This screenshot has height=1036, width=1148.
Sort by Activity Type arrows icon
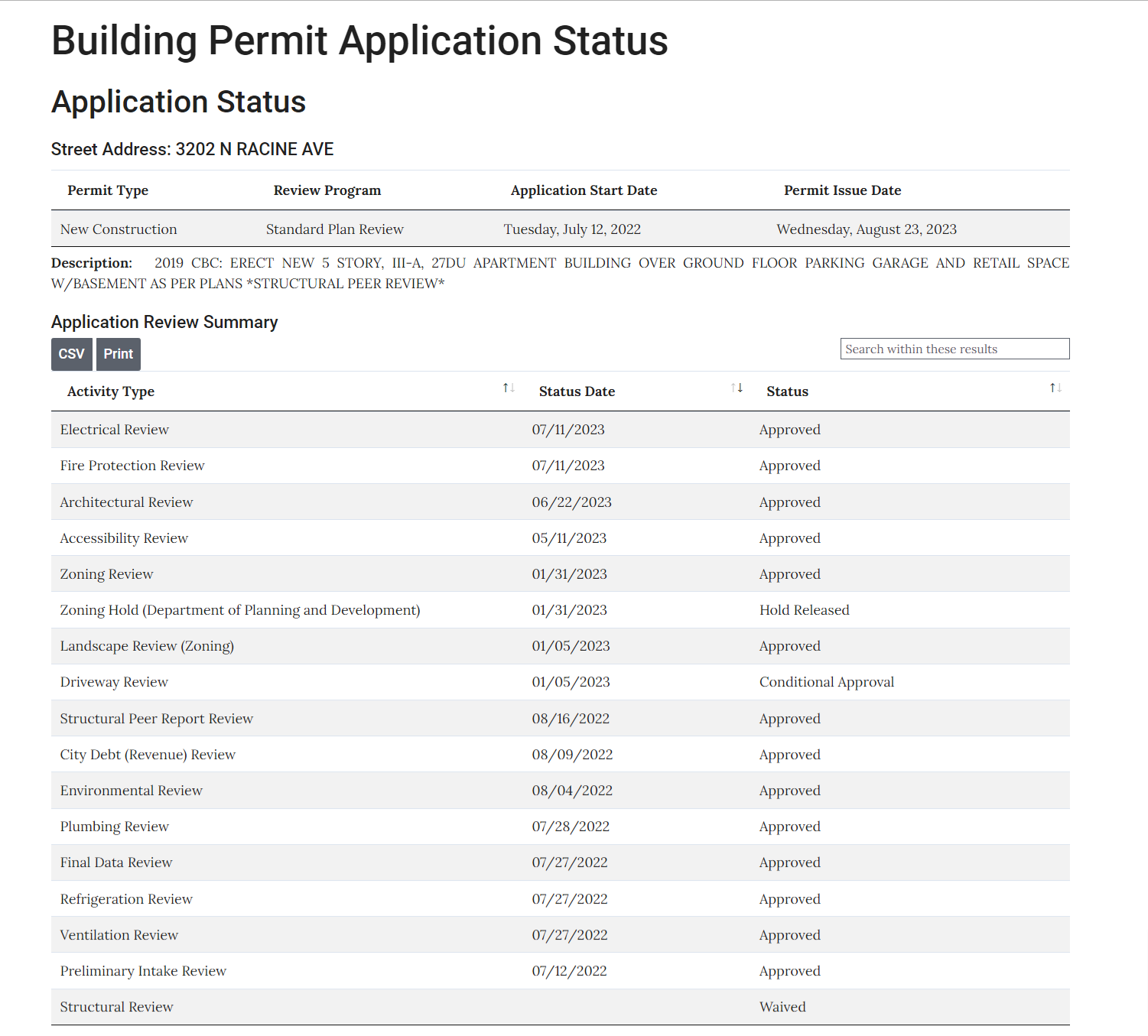click(x=509, y=388)
